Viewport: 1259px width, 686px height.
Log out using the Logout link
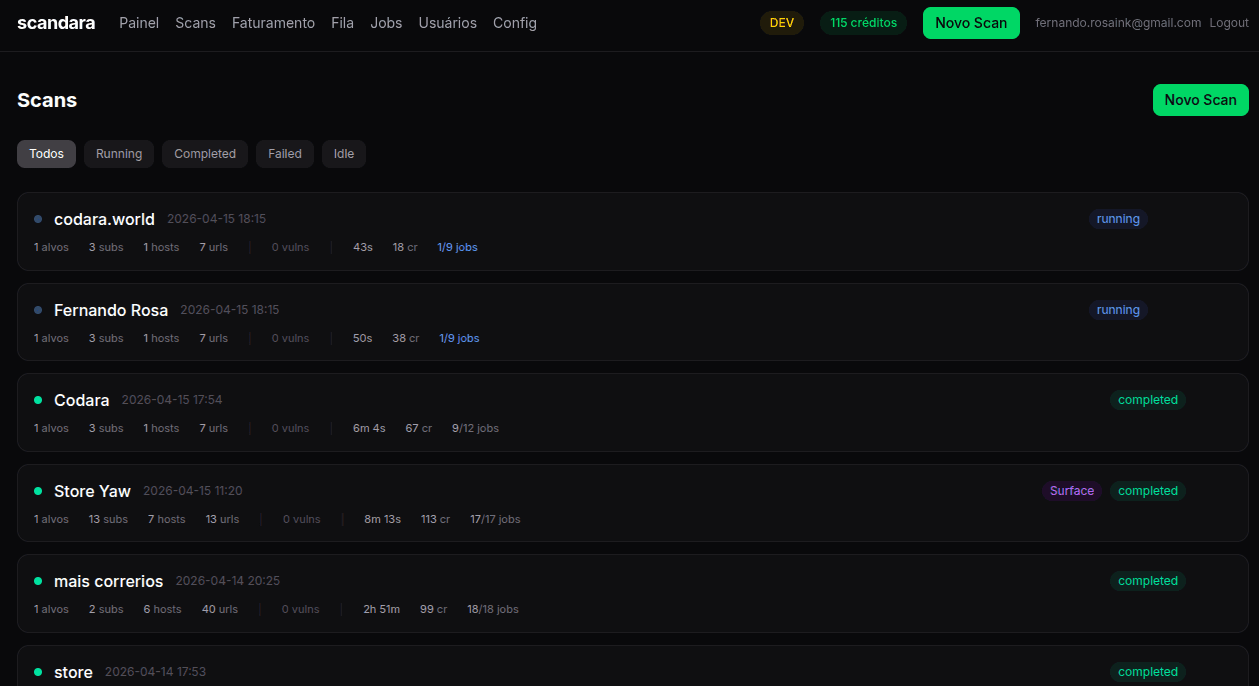pos(1228,23)
